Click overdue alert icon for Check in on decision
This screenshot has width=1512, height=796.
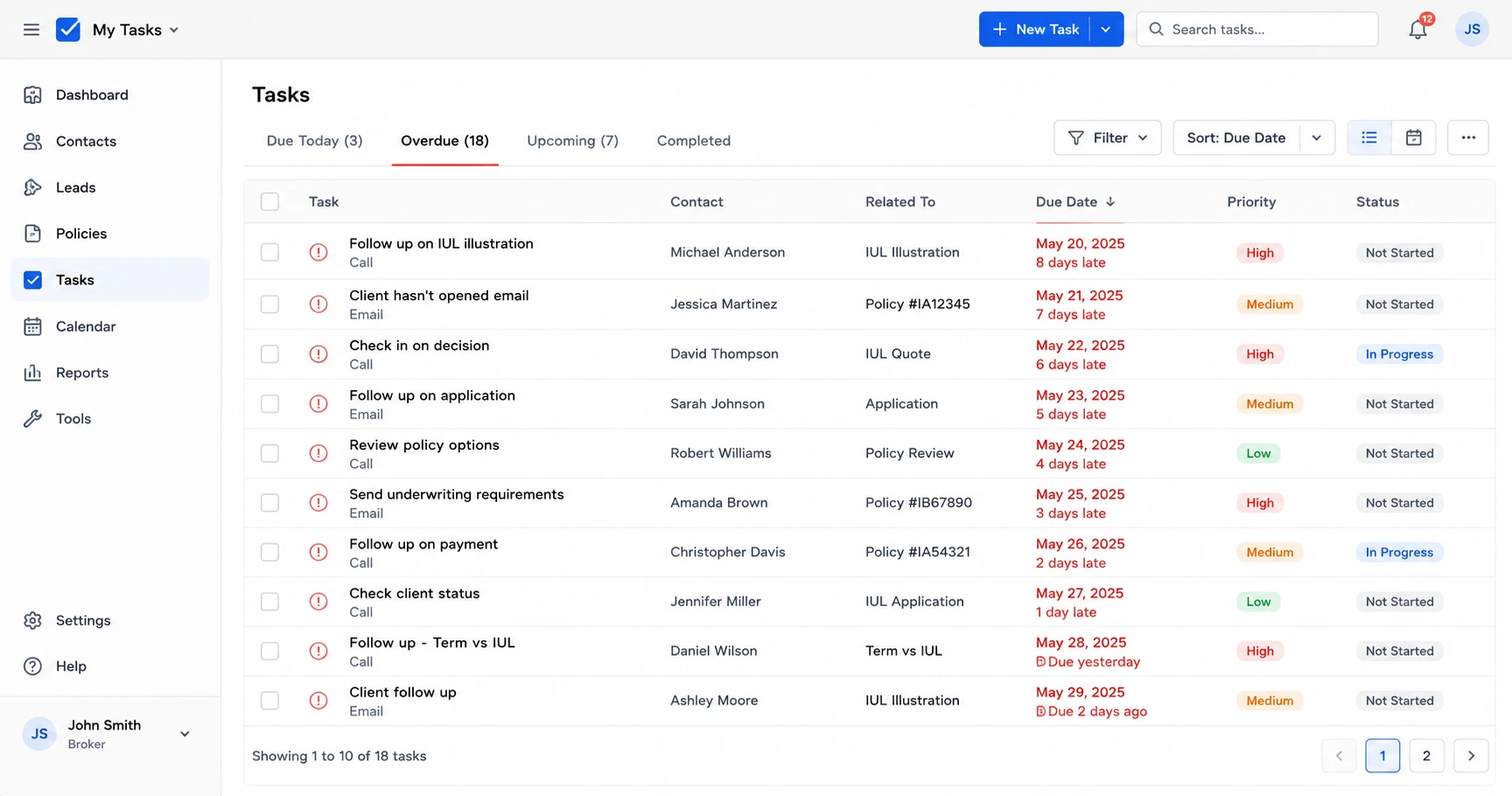click(x=318, y=354)
